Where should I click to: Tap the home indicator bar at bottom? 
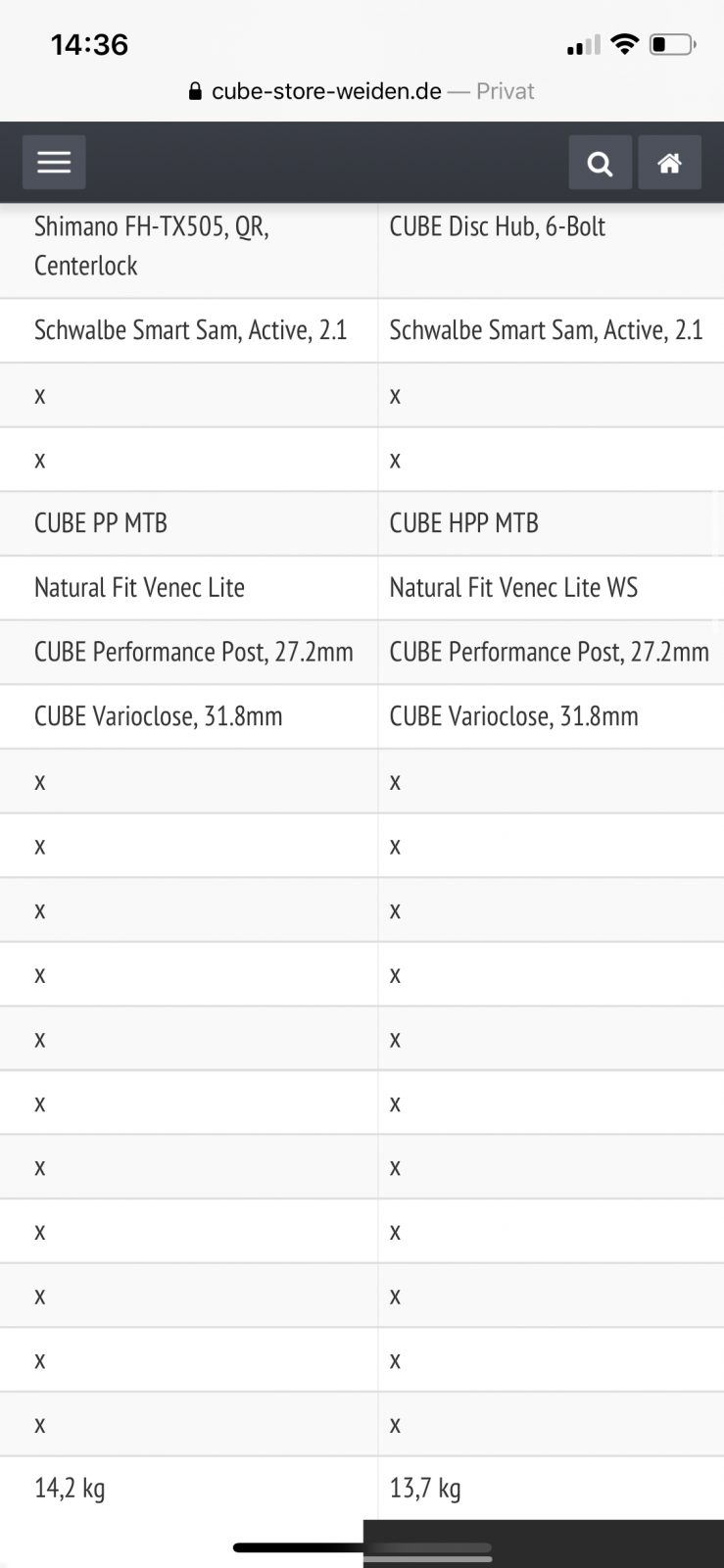362,1548
